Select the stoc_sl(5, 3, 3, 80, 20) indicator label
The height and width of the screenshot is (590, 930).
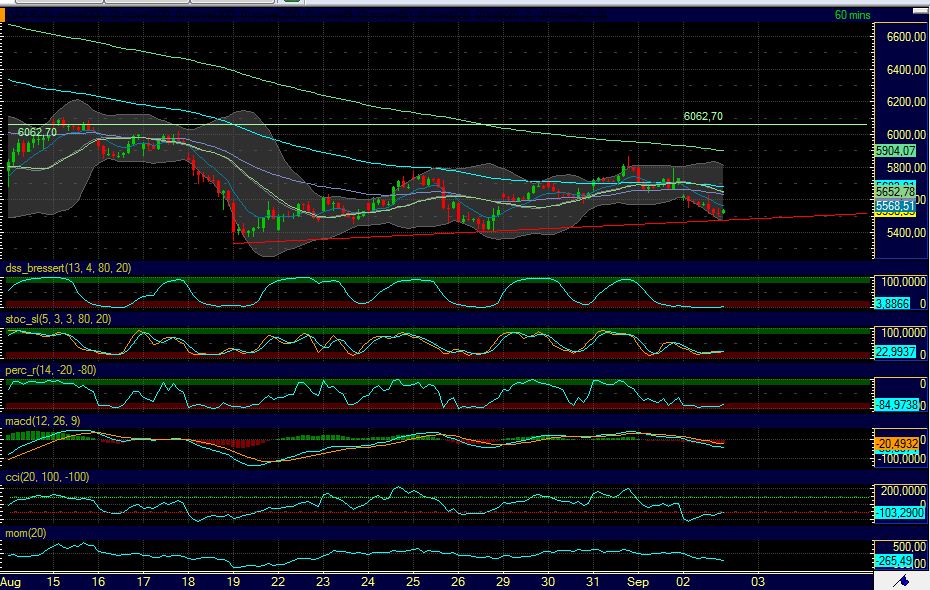pos(58,319)
